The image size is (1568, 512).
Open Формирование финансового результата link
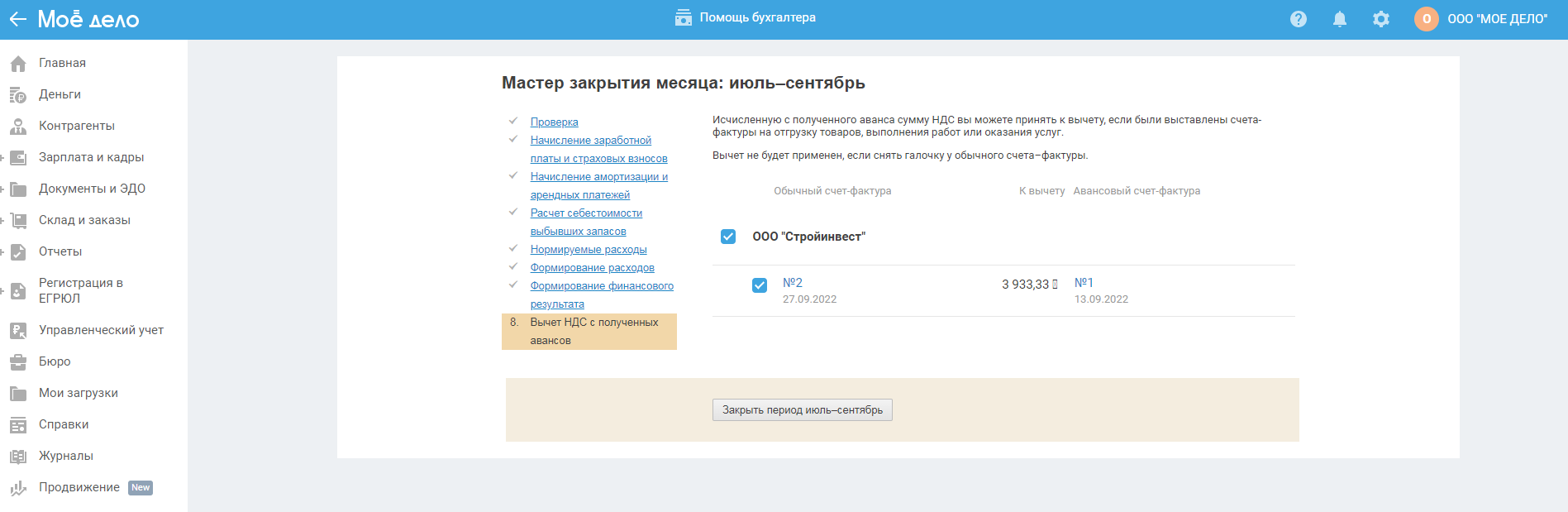[602, 295]
